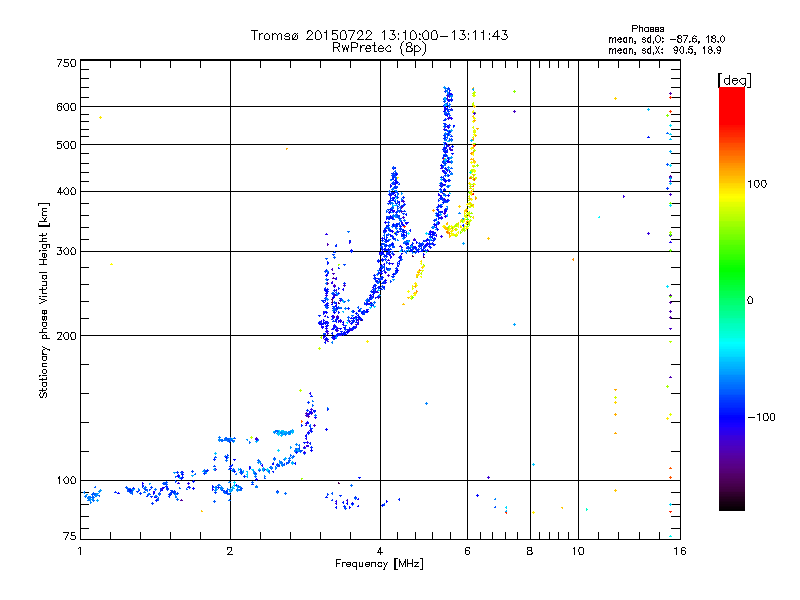
Task: Click the colorbar tick label '0'
Action: pyautogui.click(x=750, y=301)
